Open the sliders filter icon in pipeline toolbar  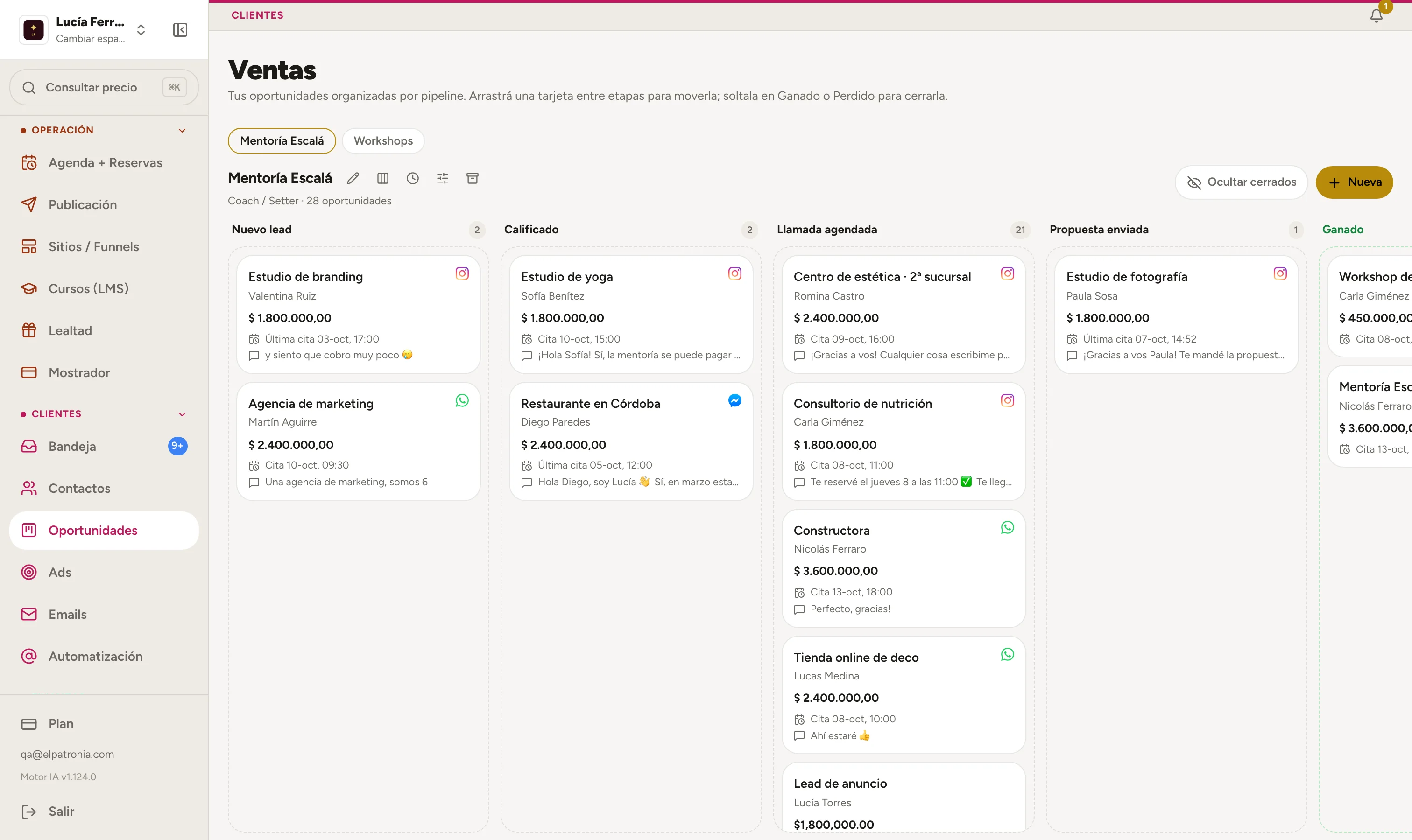tap(443, 178)
